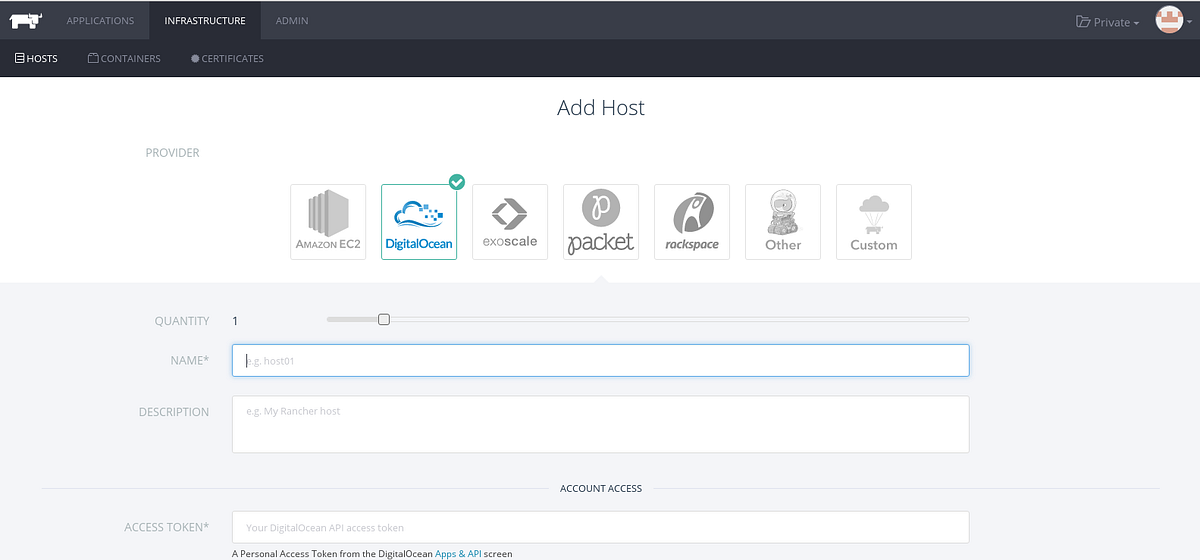Select the Other provider
Viewport: 1200px width, 560px height.
(783, 222)
